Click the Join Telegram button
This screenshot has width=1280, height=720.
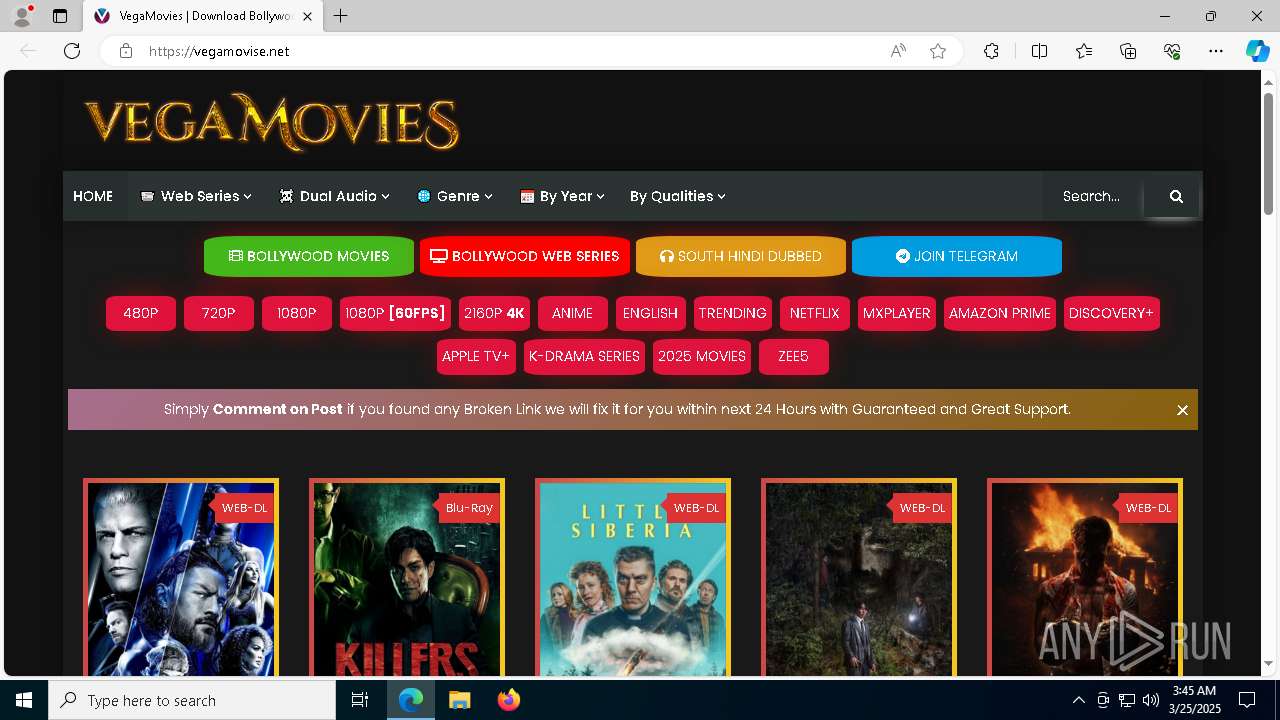pos(957,256)
